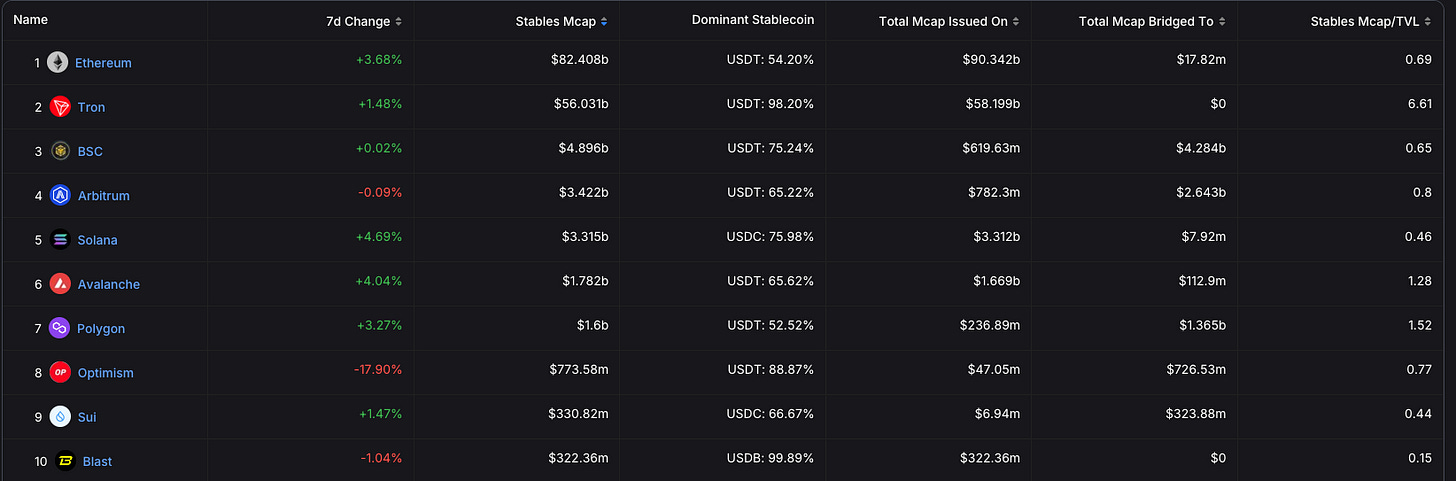The width and height of the screenshot is (1456, 481).
Task: Sort by Total Mcap Issued On
Action: 949,21
